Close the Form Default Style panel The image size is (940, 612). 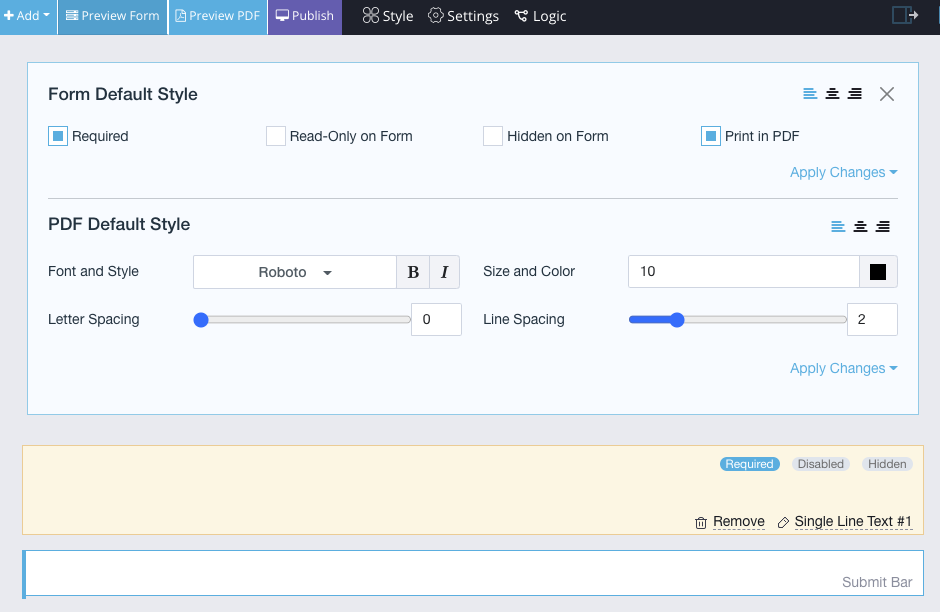click(886, 94)
